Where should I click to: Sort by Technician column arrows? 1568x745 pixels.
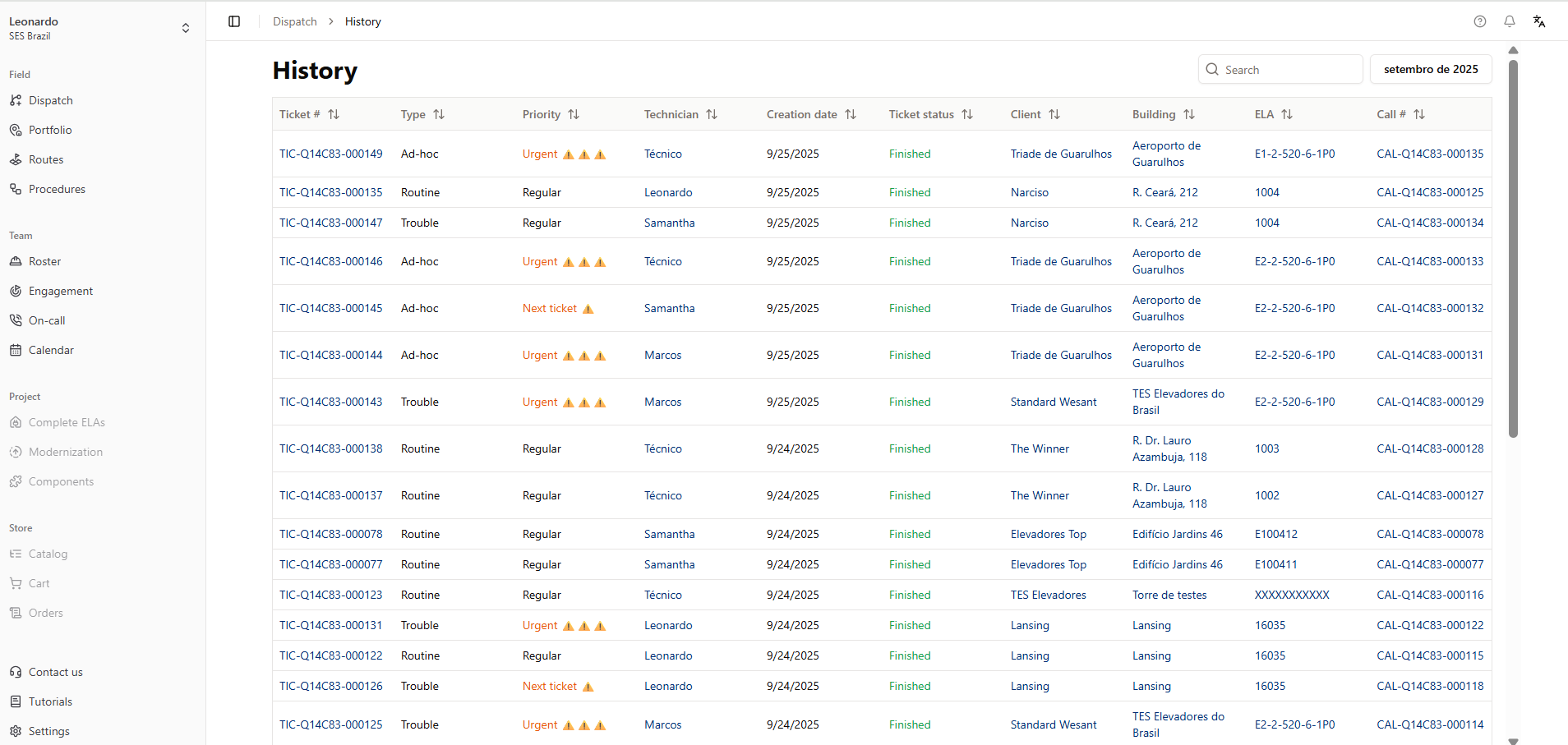coord(712,115)
